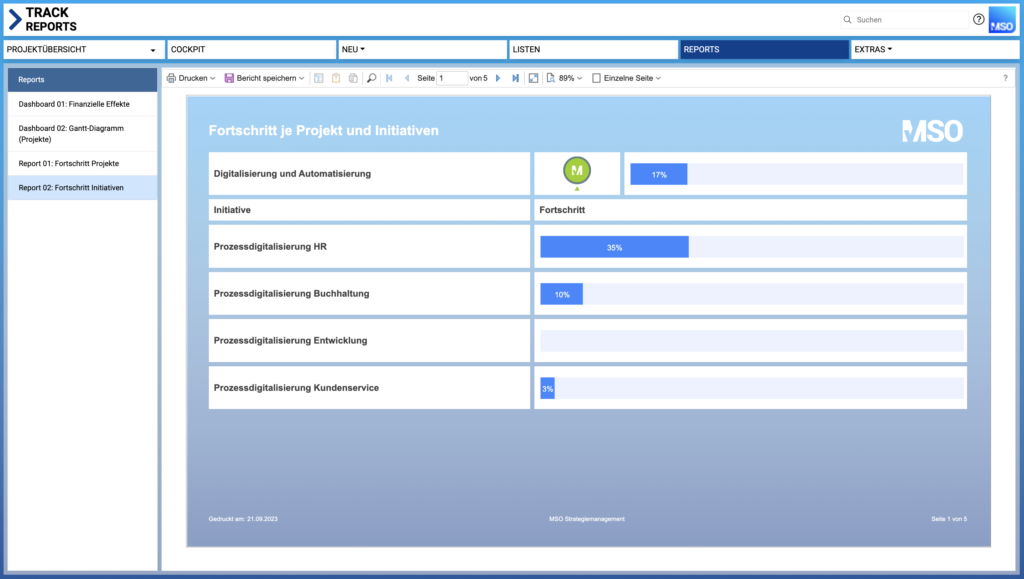Go to the next report page

[498, 78]
